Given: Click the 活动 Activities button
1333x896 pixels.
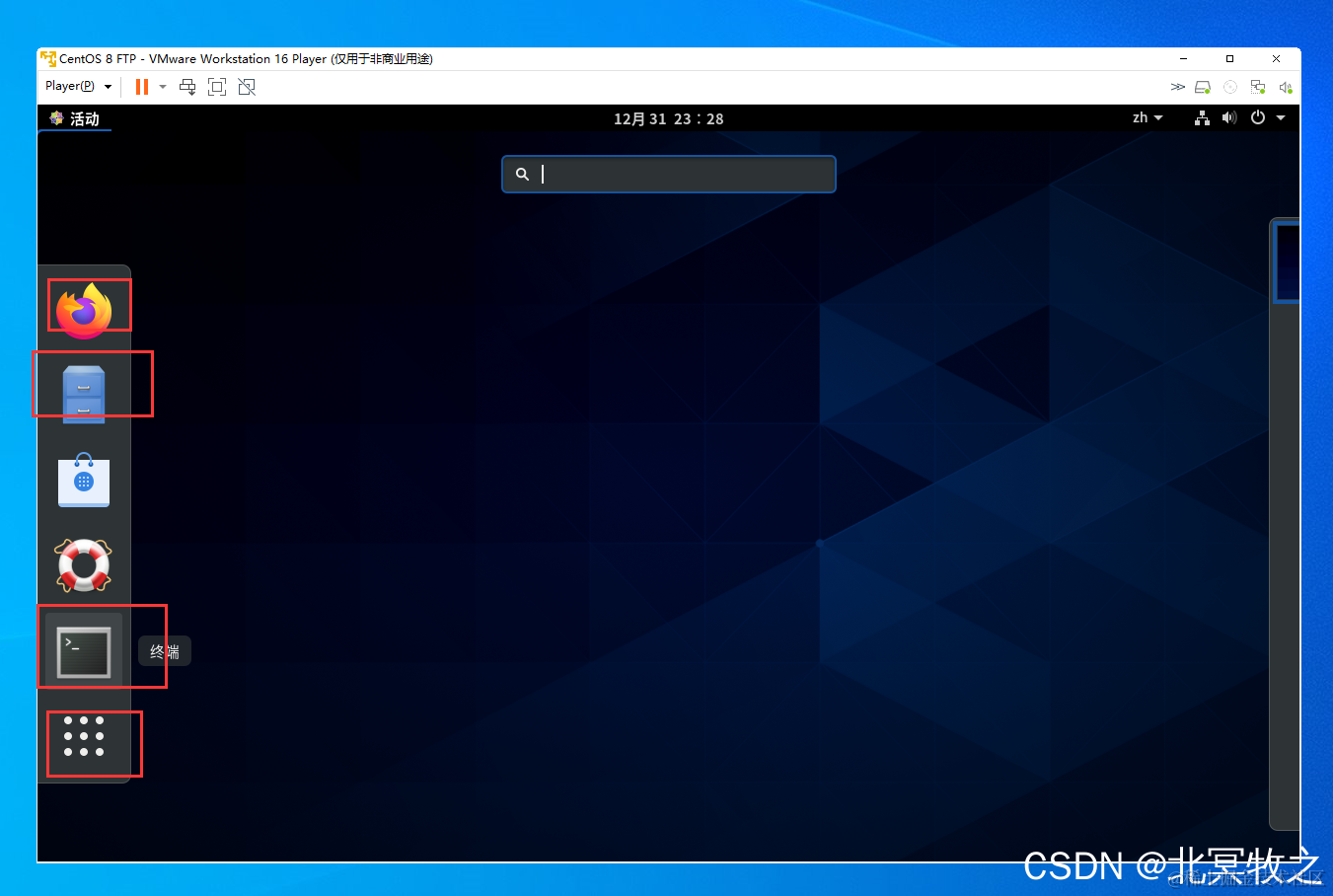Looking at the screenshot, I should [x=75, y=118].
